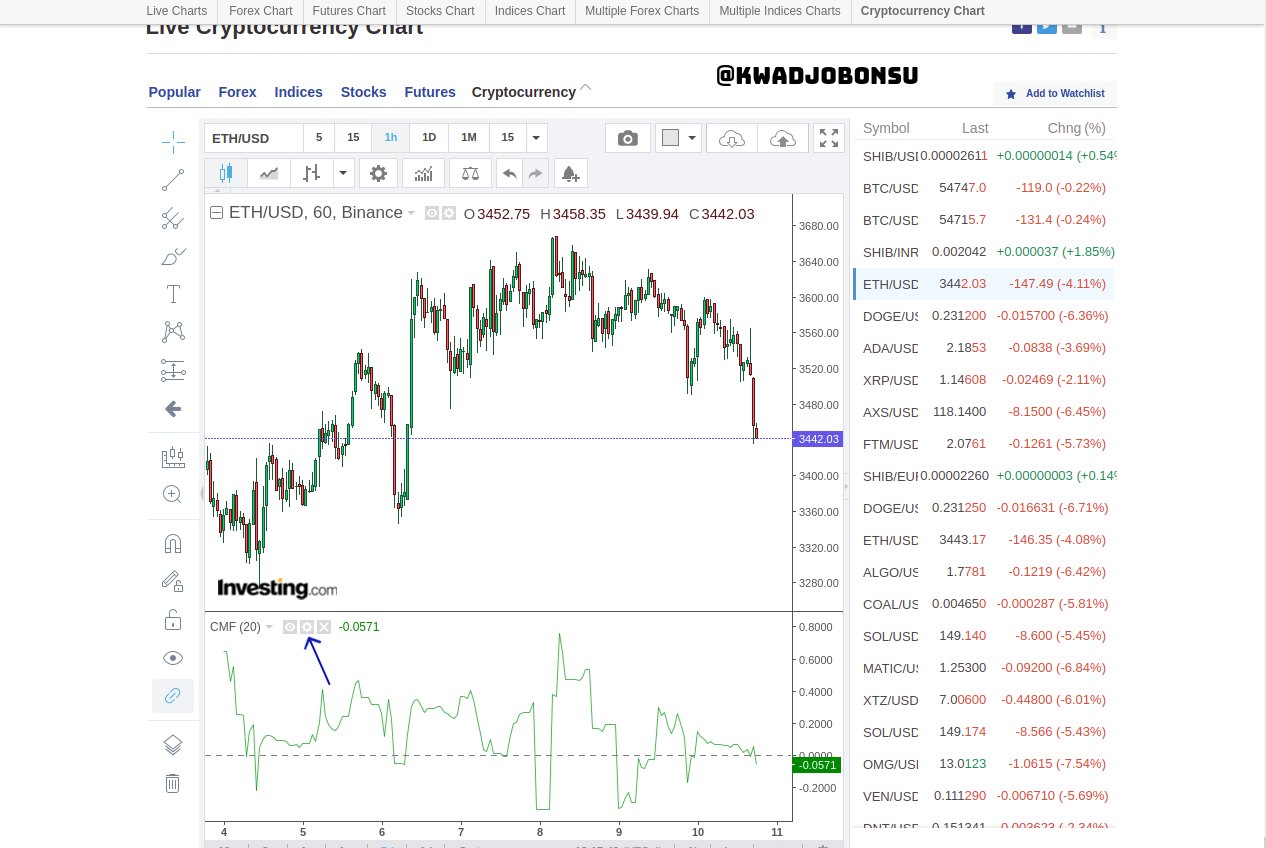Viewport: 1266px width, 848px height.
Task: Select the pitchfork drawing tool
Action: click(173, 218)
